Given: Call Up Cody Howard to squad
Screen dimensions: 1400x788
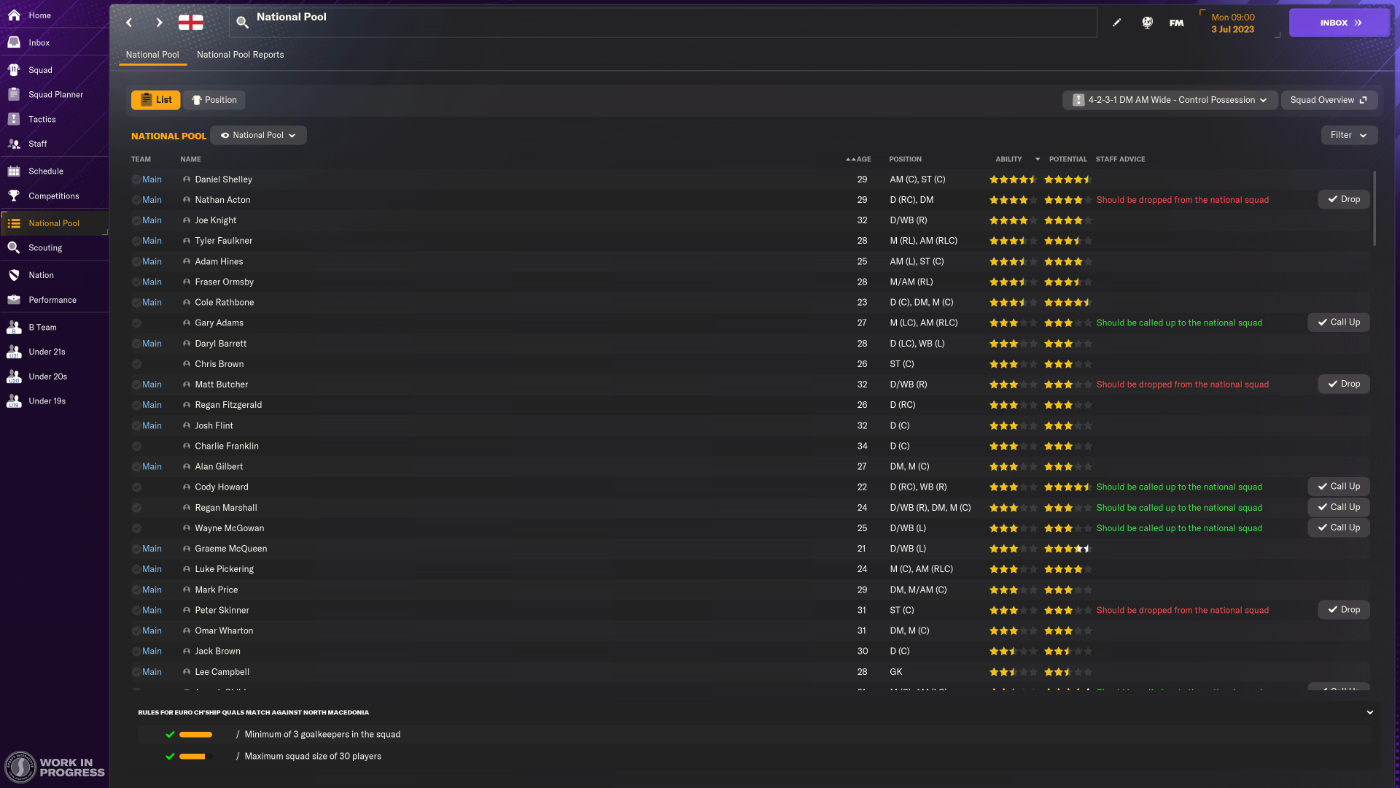Looking at the screenshot, I should [1338, 487].
